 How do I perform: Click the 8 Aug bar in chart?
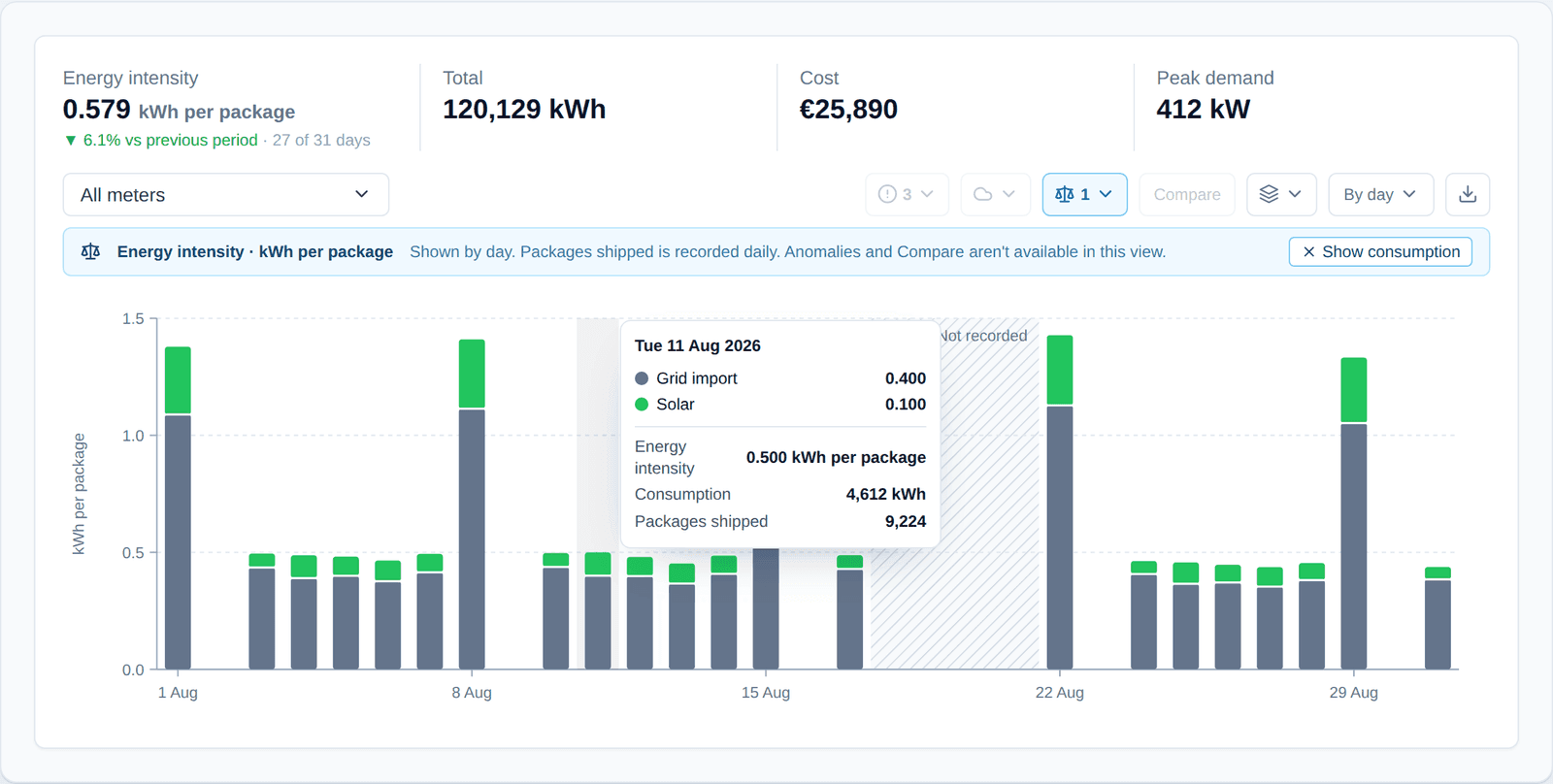(x=472, y=505)
